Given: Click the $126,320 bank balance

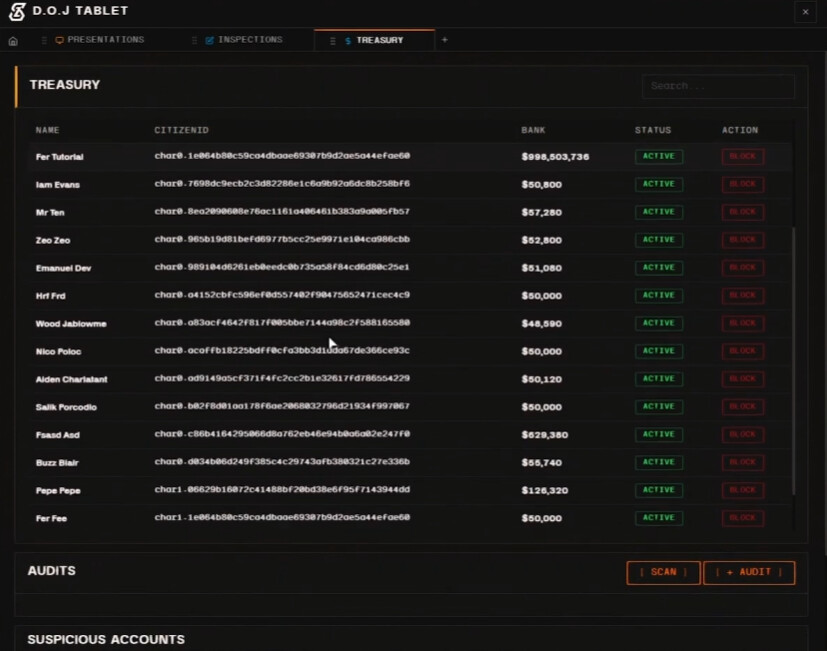Looking at the screenshot, I should click(545, 491).
